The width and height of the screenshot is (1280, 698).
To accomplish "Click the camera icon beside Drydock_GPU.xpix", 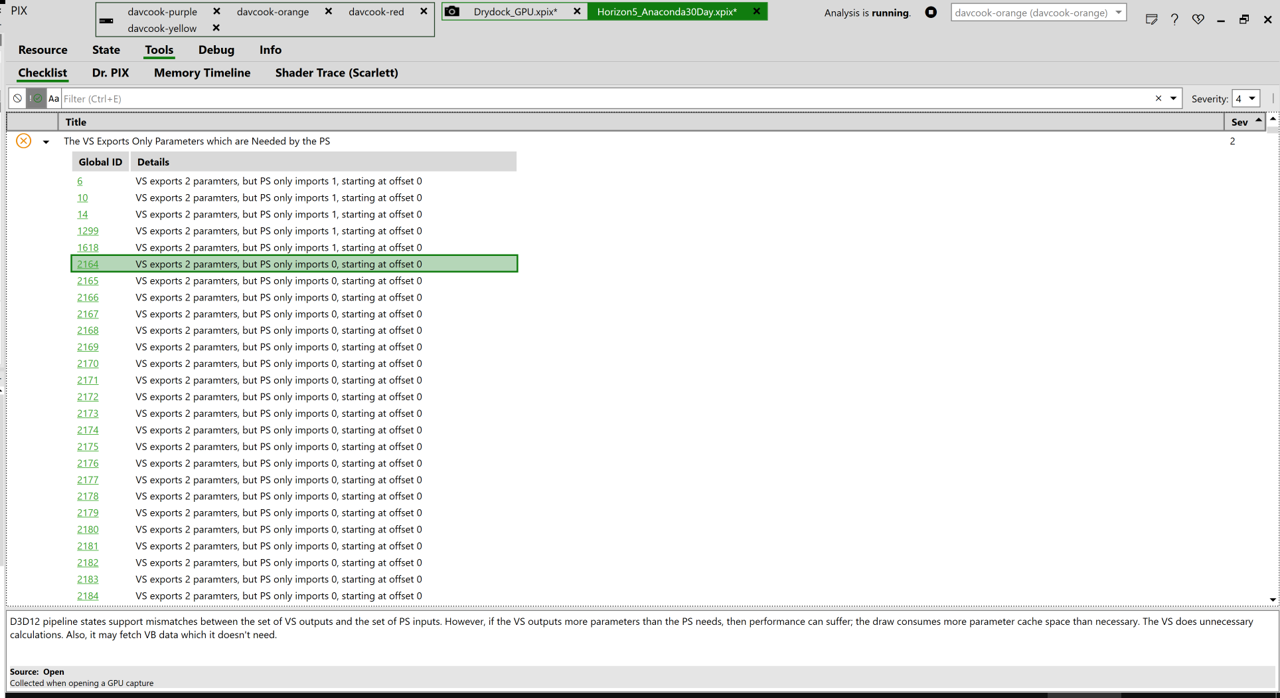I will (453, 12).
